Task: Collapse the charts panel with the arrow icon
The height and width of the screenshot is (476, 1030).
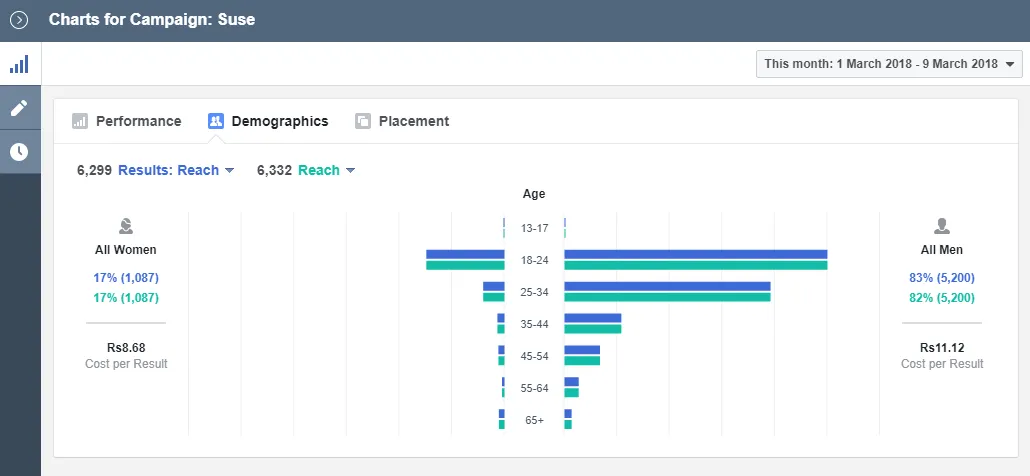Action: [x=19, y=20]
